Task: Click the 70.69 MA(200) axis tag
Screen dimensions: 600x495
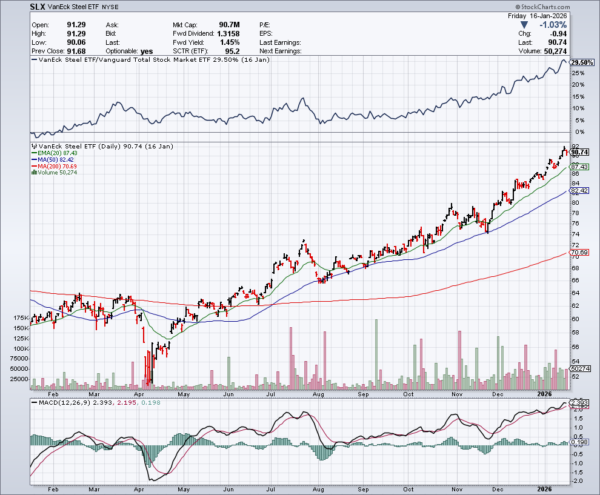Action: 578,254
